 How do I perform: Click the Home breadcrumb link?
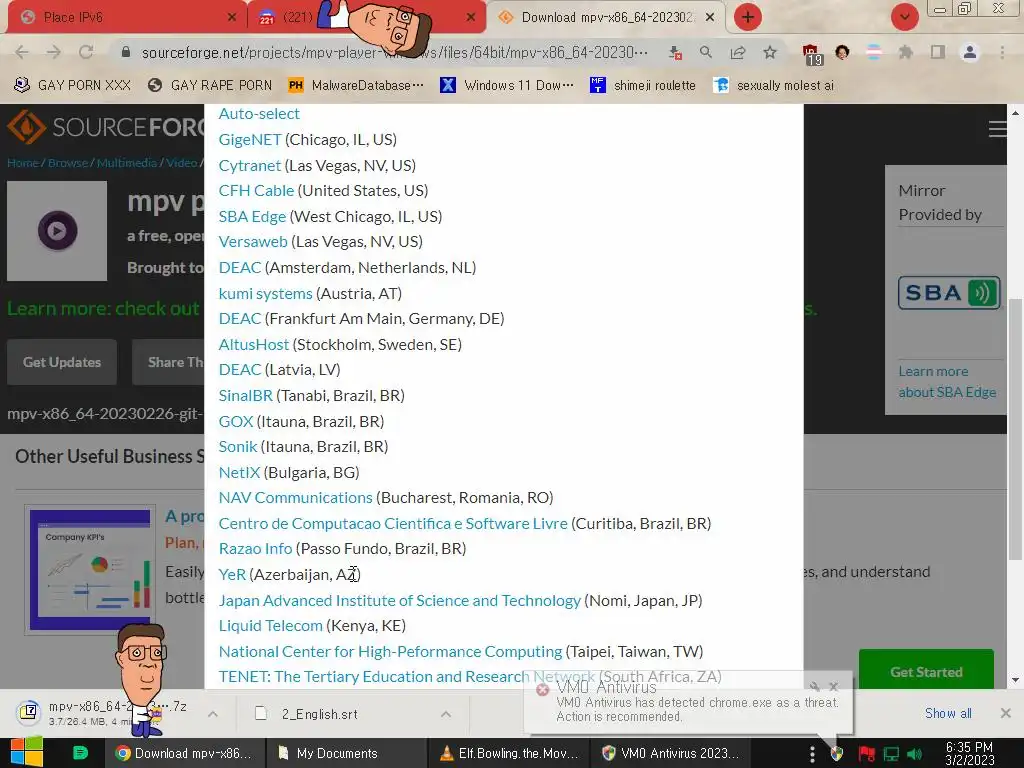pos(23,163)
